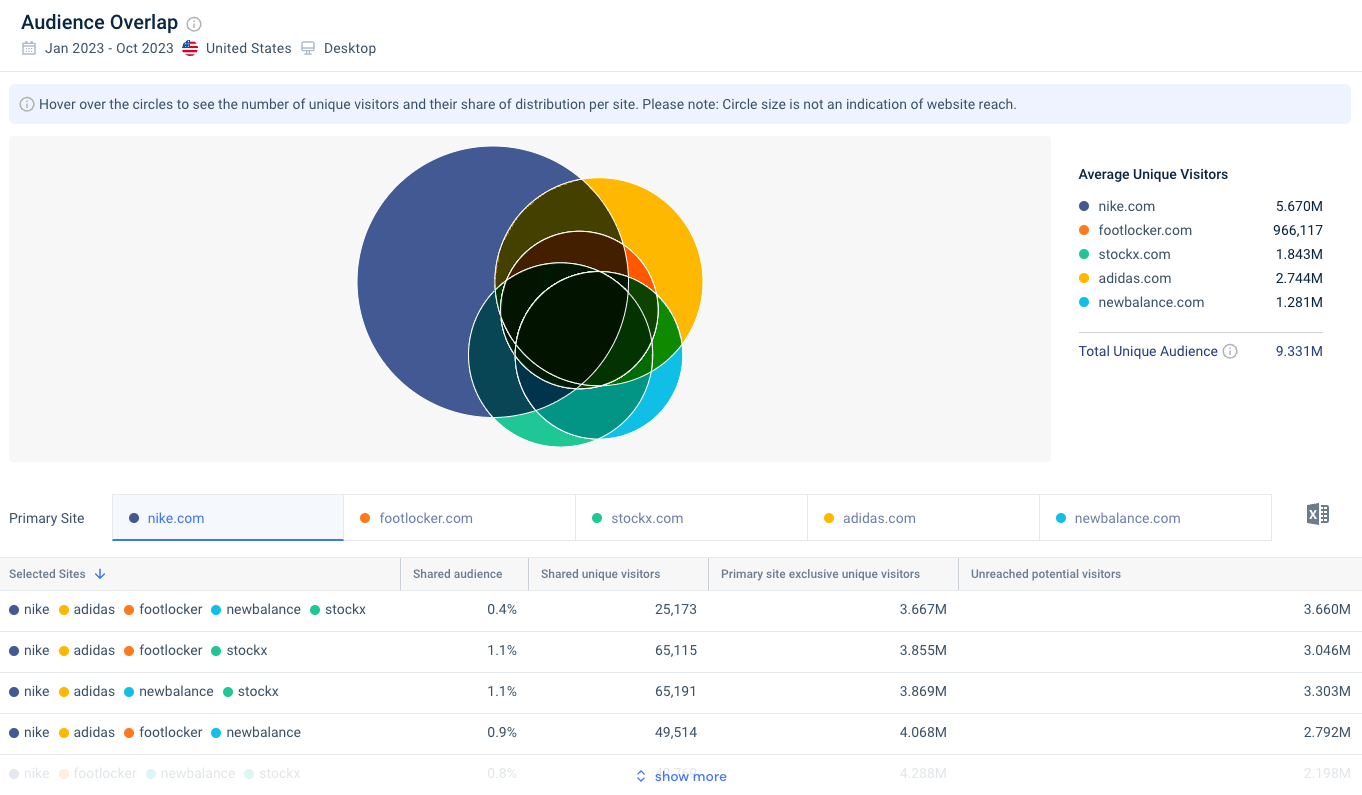Click the Desktop device icon
The image size is (1362, 795).
308,48
